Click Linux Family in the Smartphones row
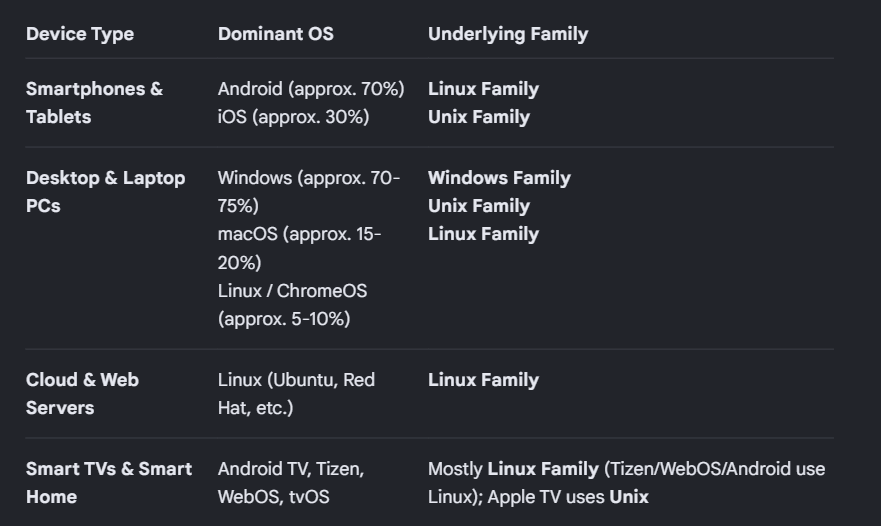 (x=483, y=89)
